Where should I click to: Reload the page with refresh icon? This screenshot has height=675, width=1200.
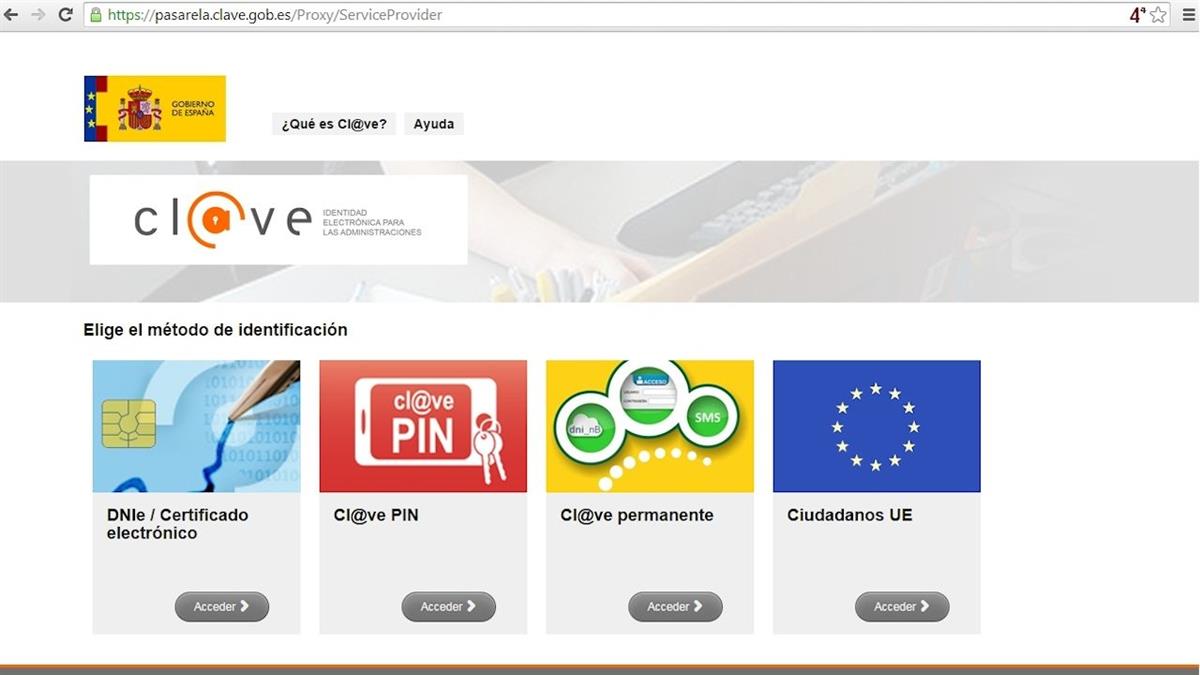(65, 15)
